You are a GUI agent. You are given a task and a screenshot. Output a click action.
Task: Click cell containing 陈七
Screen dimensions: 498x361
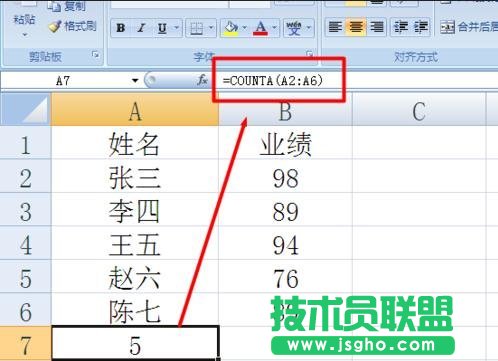(135, 310)
